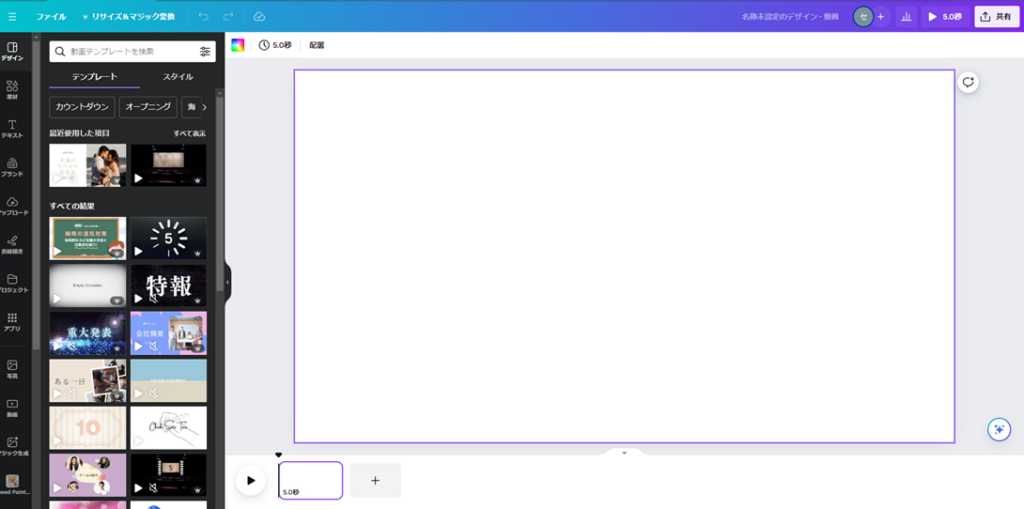1024x509 pixels.
Task: Click the cloud save status icon
Action: tap(259, 17)
